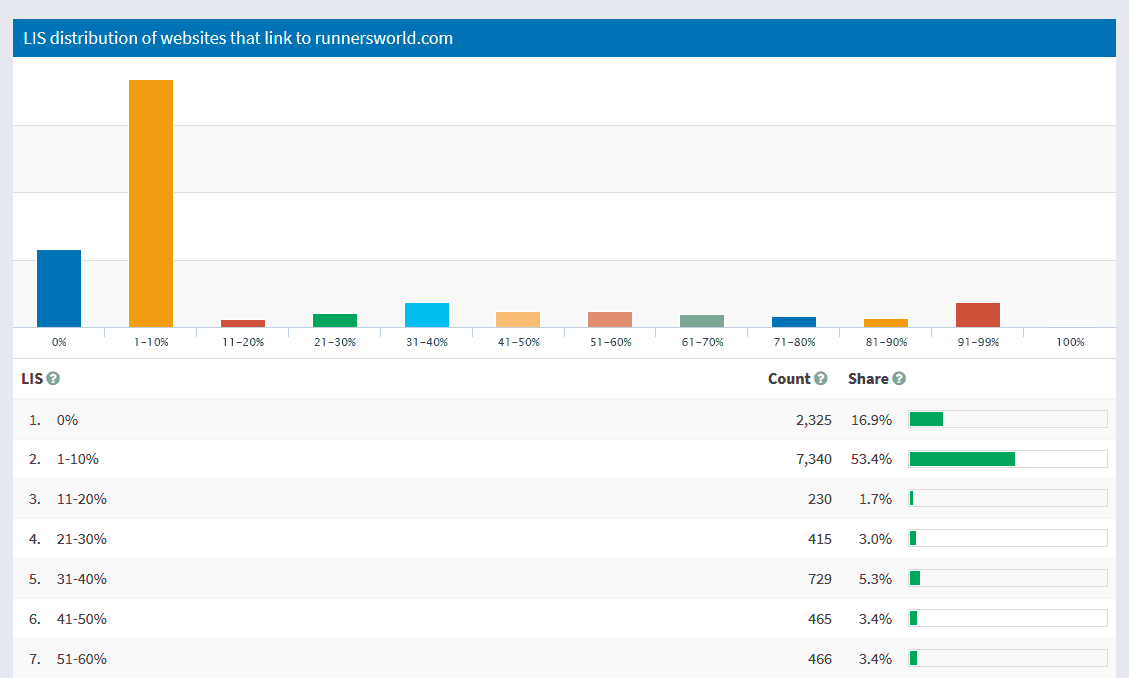This screenshot has height=678, width=1129.
Task: Click the help icon next to LIS
Action: click(x=53, y=379)
